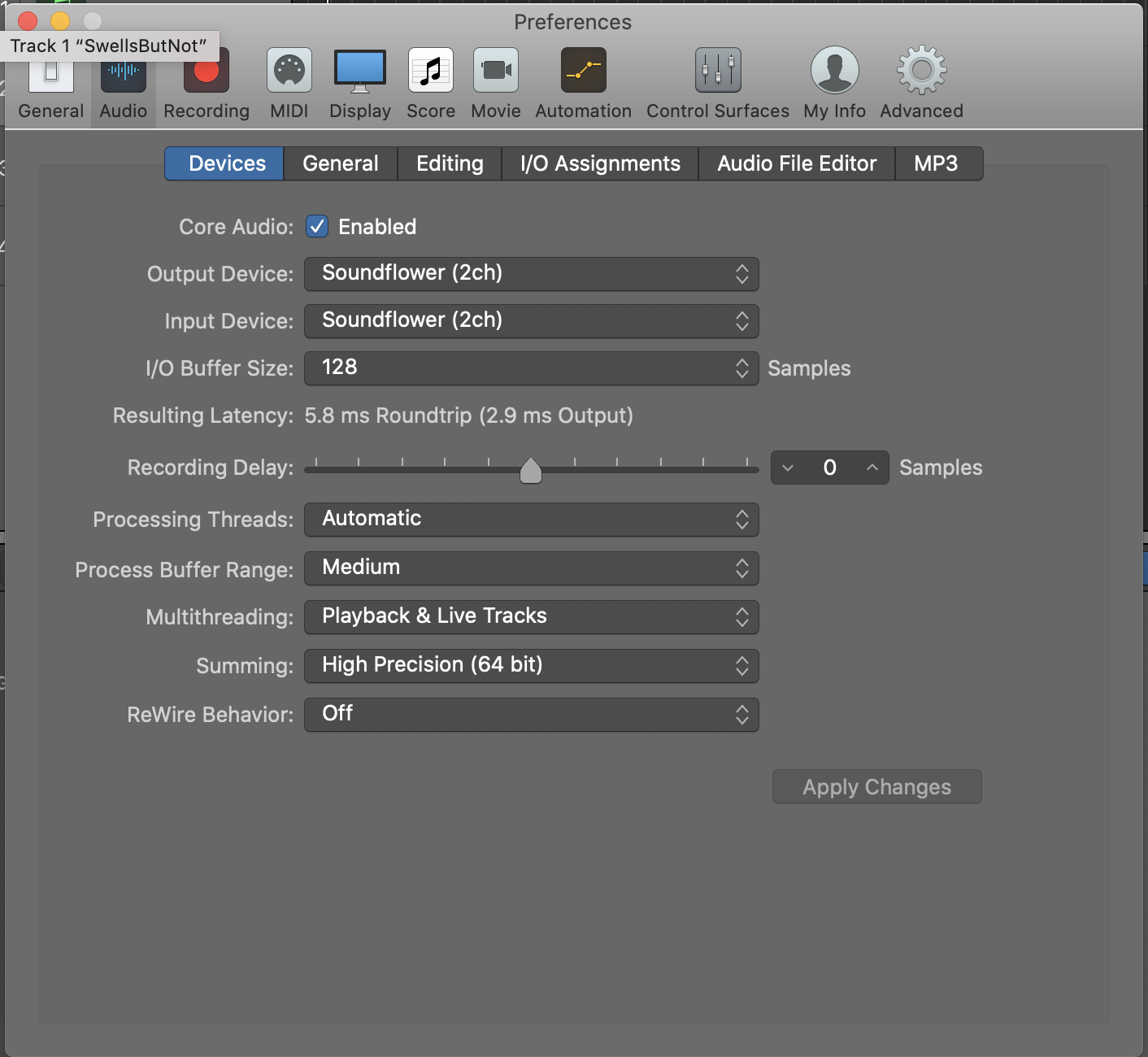Toggle the Core Audio Enabled checkbox

click(x=317, y=226)
